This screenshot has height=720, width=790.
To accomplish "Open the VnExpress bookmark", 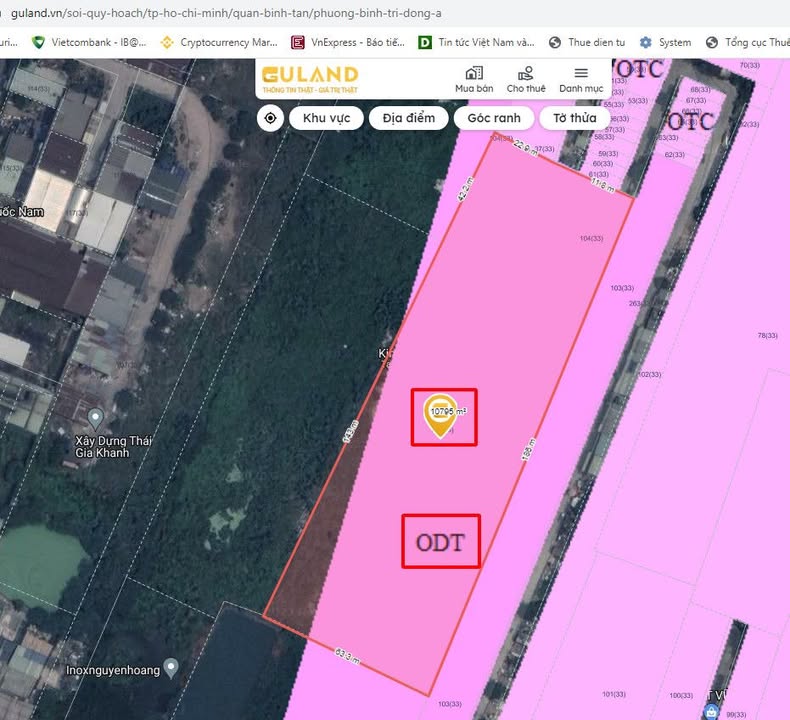I will tap(348, 42).
